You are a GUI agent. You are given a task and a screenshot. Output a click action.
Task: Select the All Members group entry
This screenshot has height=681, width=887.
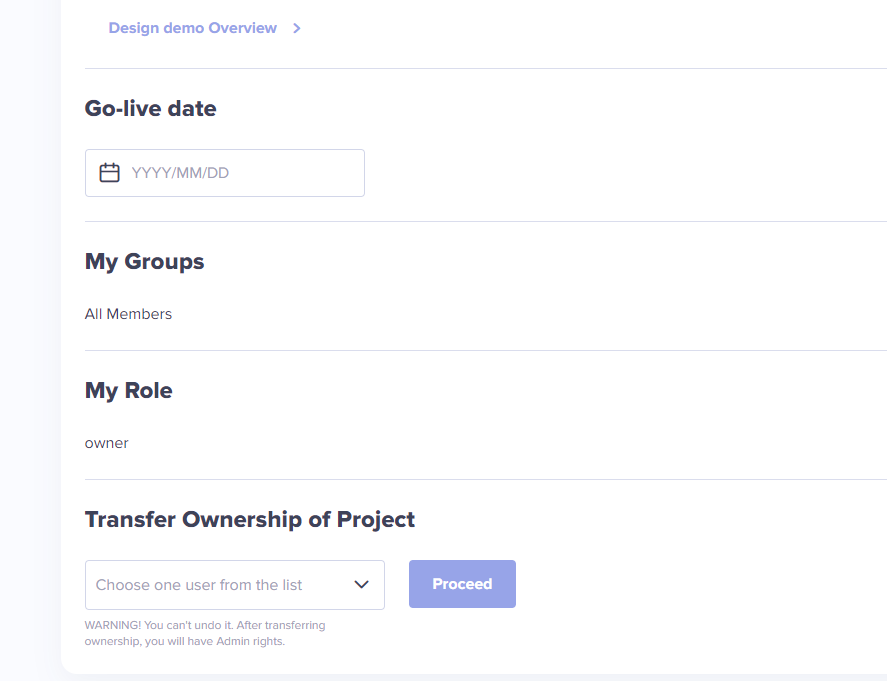tap(128, 314)
